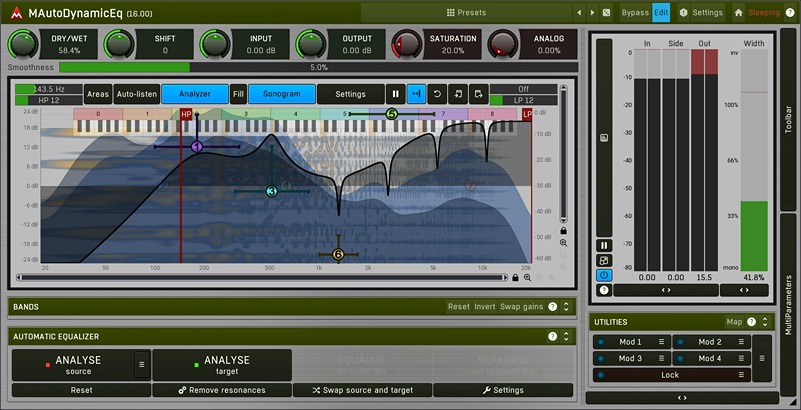
Task: Open Mod 4 menu icon
Action: [741, 358]
